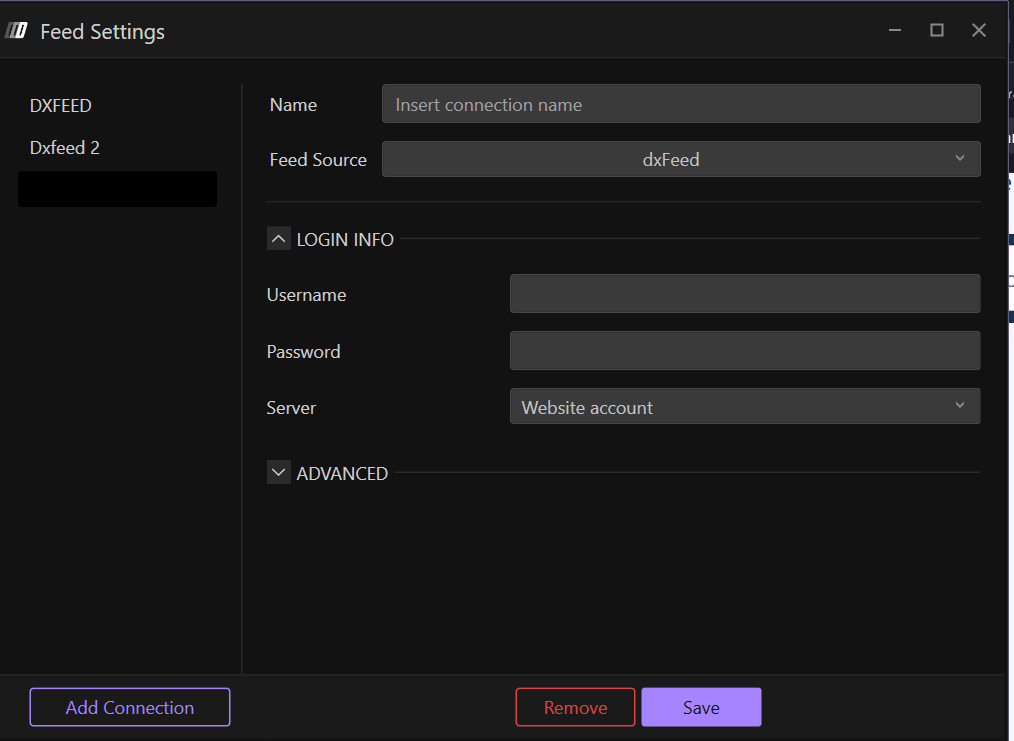The width and height of the screenshot is (1014, 741).
Task: Click into the Password field
Action: [744, 351]
